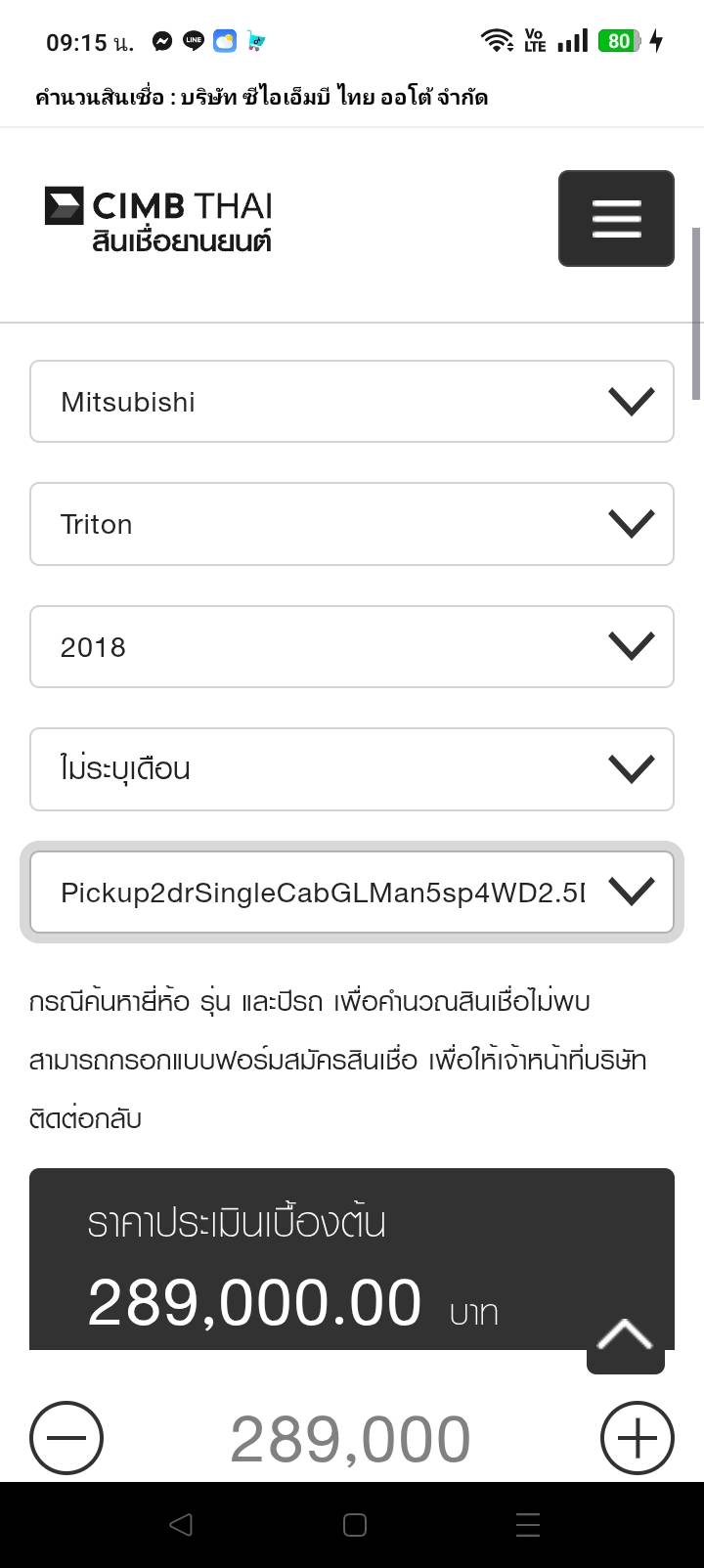704x1568 pixels.
Task: Tap the page title คำนวนสินเชื่อ text
Action: (261, 97)
